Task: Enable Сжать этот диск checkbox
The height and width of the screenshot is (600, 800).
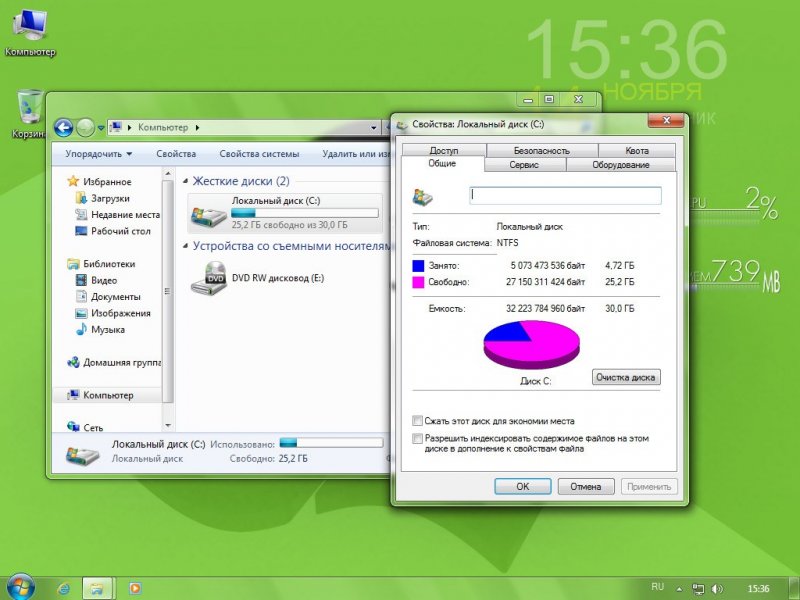Action: coord(417,421)
